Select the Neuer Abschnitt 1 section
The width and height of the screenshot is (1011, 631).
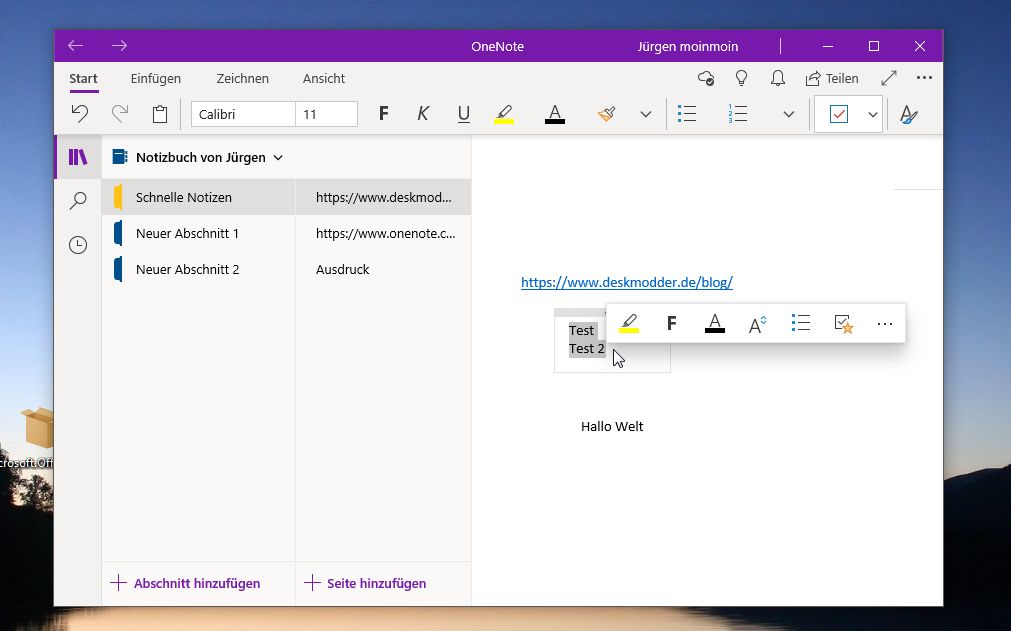[x=198, y=233]
